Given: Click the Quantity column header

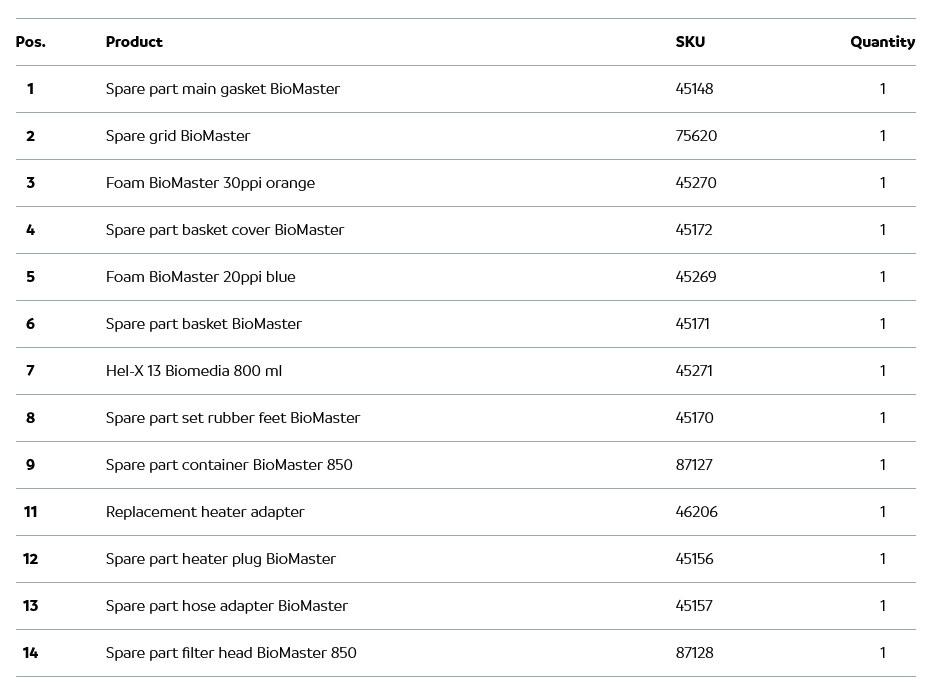Looking at the screenshot, I should pyautogui.click(x=882, y=42).
